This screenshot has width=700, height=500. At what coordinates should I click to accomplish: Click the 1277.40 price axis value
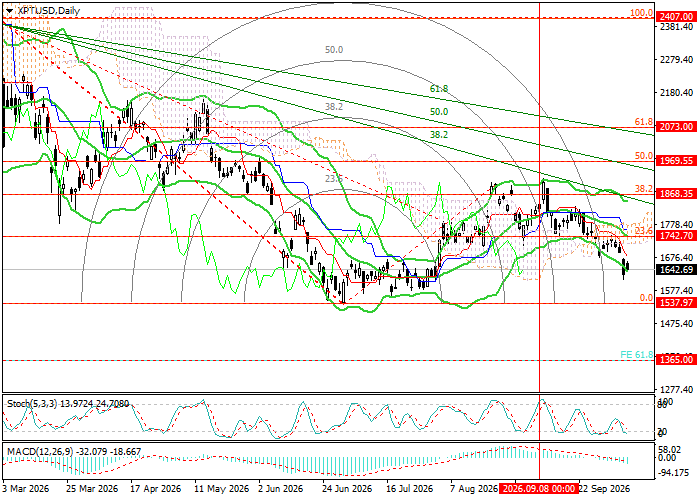point(677,390)
